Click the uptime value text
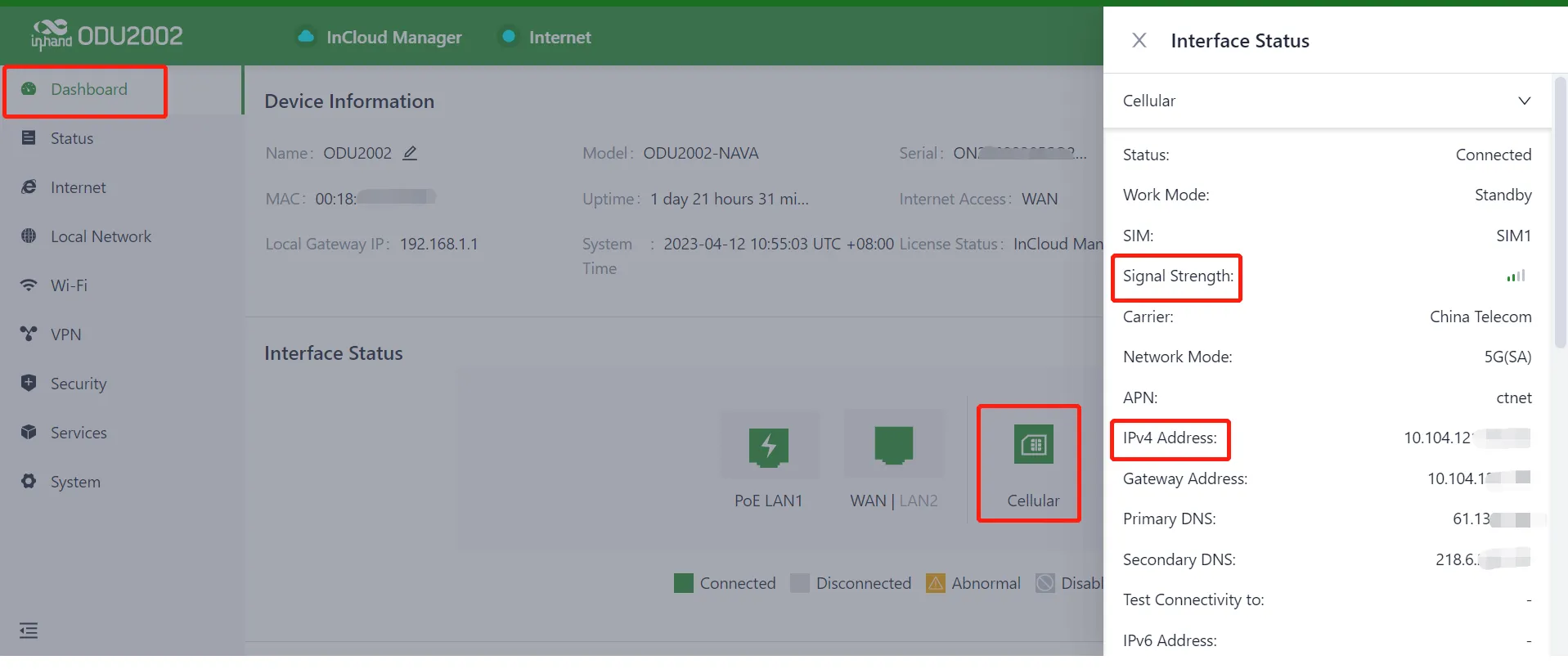Viewport: 1568px width, 669px height. (x=730, y=199)
